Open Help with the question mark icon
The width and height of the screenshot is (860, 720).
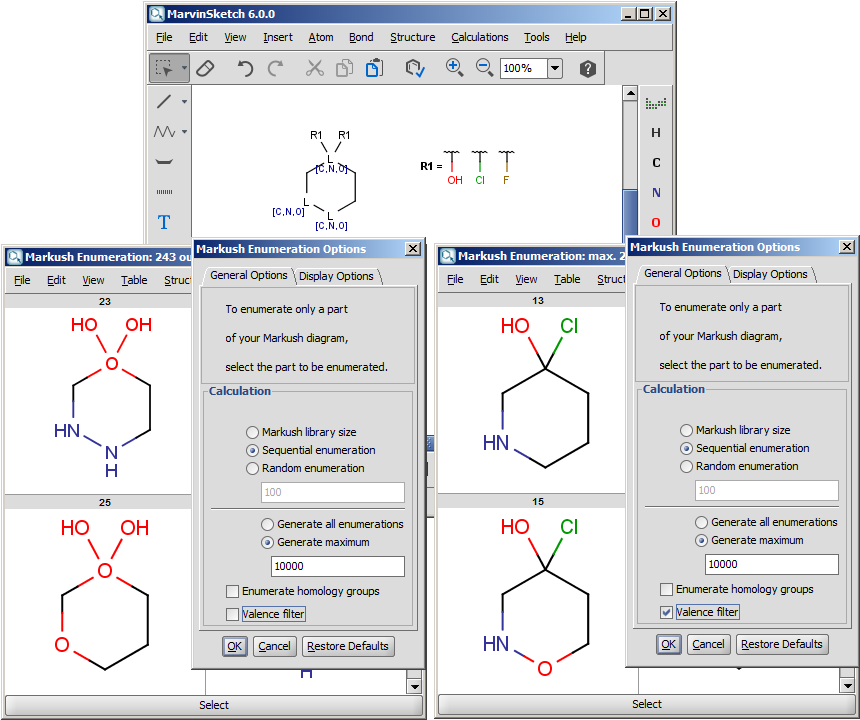588,68
